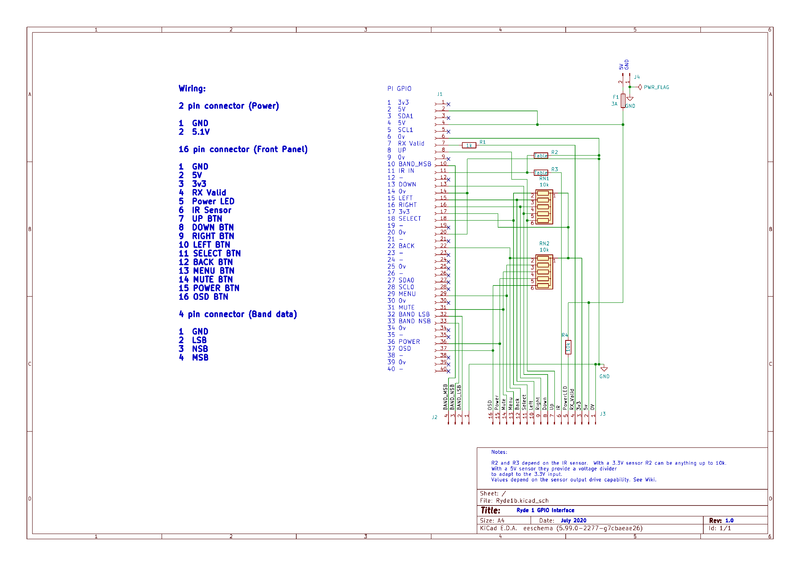Click resistor R2 symbol

coord(540,156)
